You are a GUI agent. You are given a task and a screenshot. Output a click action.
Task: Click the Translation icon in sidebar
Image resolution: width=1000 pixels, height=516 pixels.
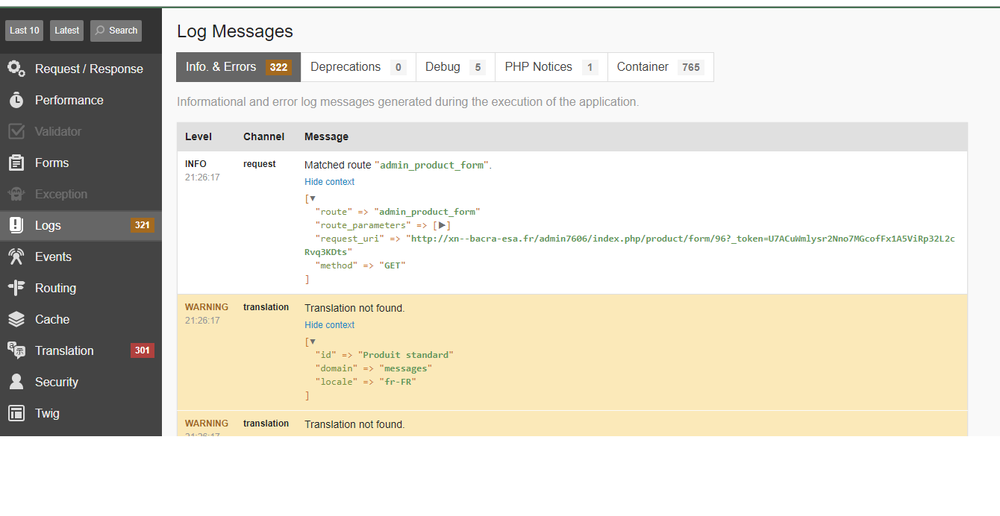click(x=16, y=351)
